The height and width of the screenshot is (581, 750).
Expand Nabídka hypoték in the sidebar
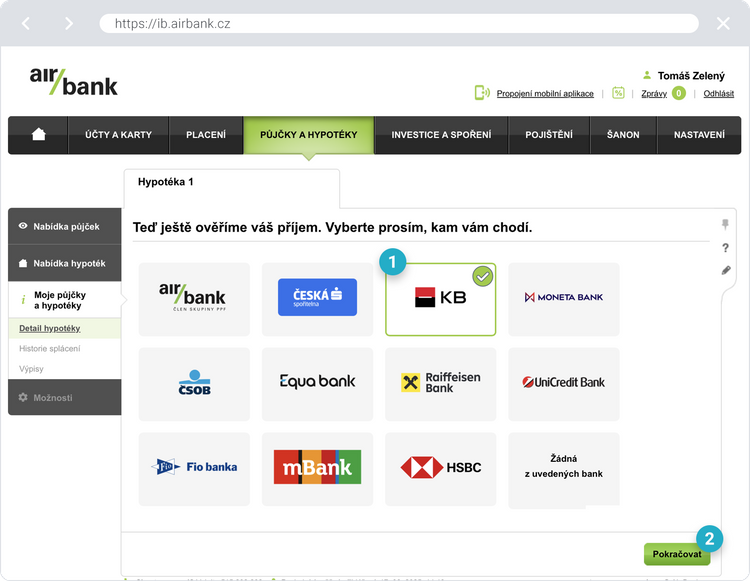point(65,262)
